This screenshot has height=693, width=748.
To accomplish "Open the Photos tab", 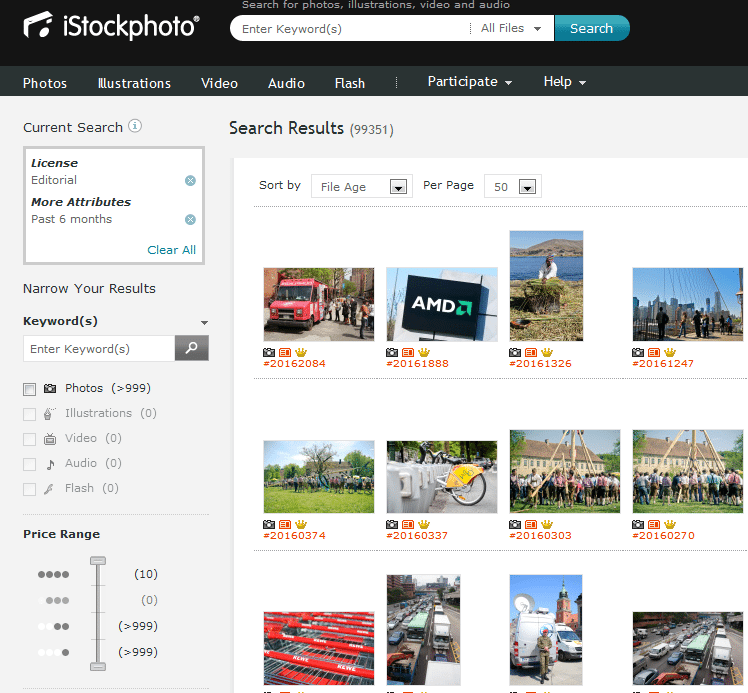I will 45,83.
